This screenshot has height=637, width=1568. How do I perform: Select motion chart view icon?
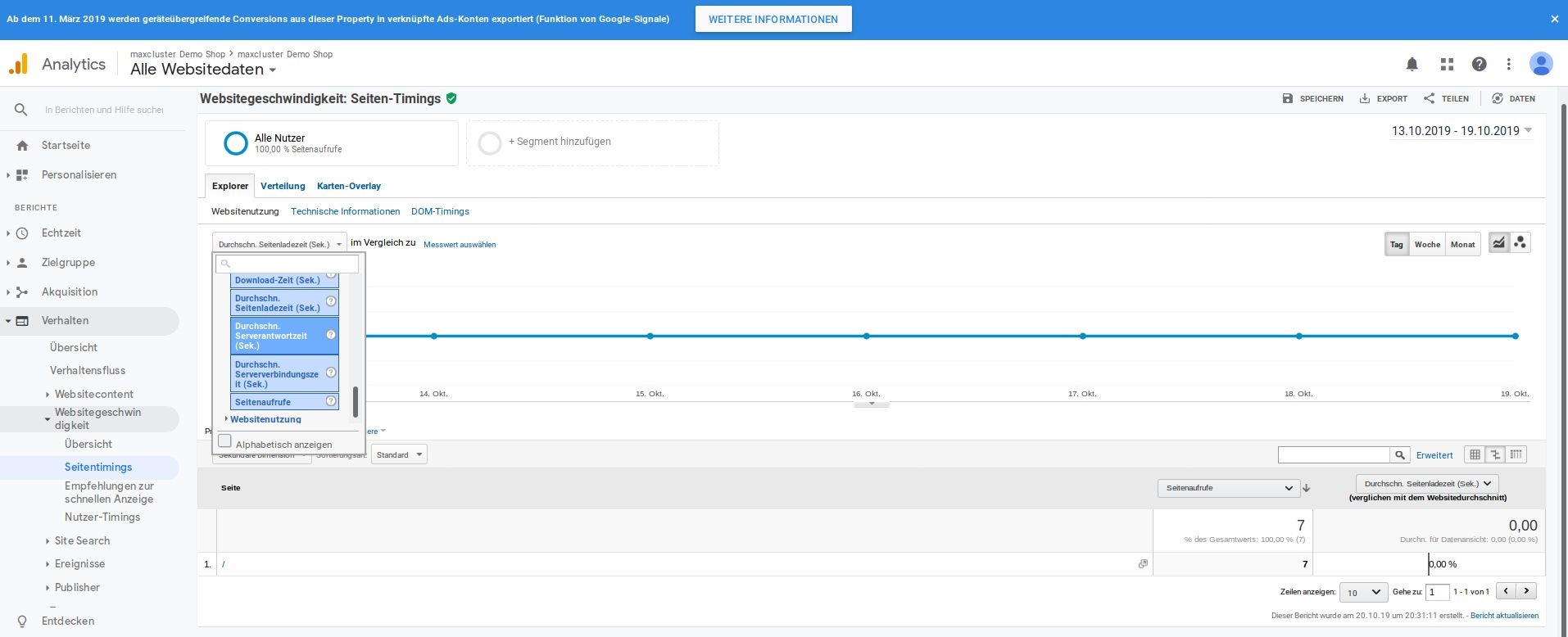tap(1520, 243)
